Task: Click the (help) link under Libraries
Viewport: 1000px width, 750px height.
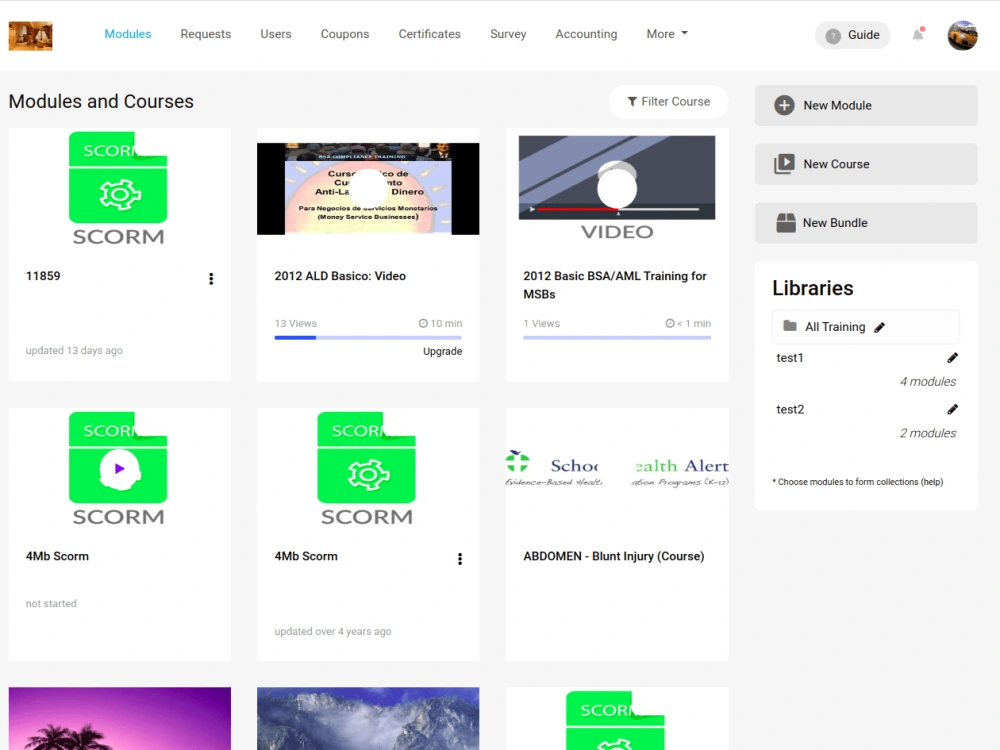Action: [x=932, y=482]
